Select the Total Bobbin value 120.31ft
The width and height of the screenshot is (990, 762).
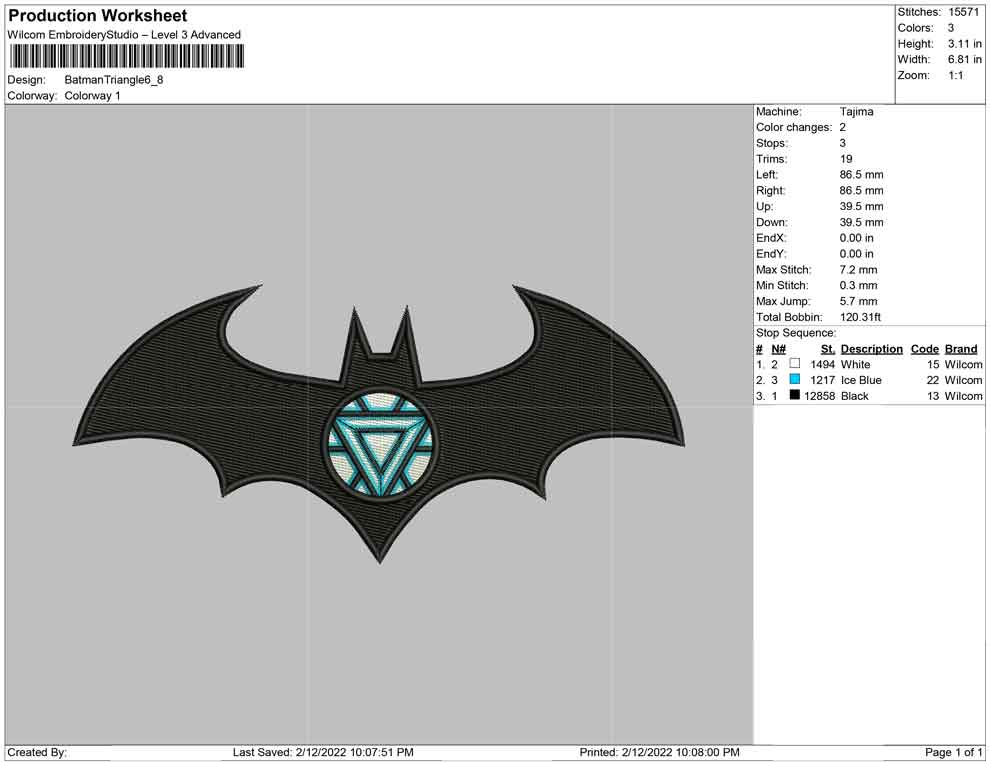[x=861, y=317]
